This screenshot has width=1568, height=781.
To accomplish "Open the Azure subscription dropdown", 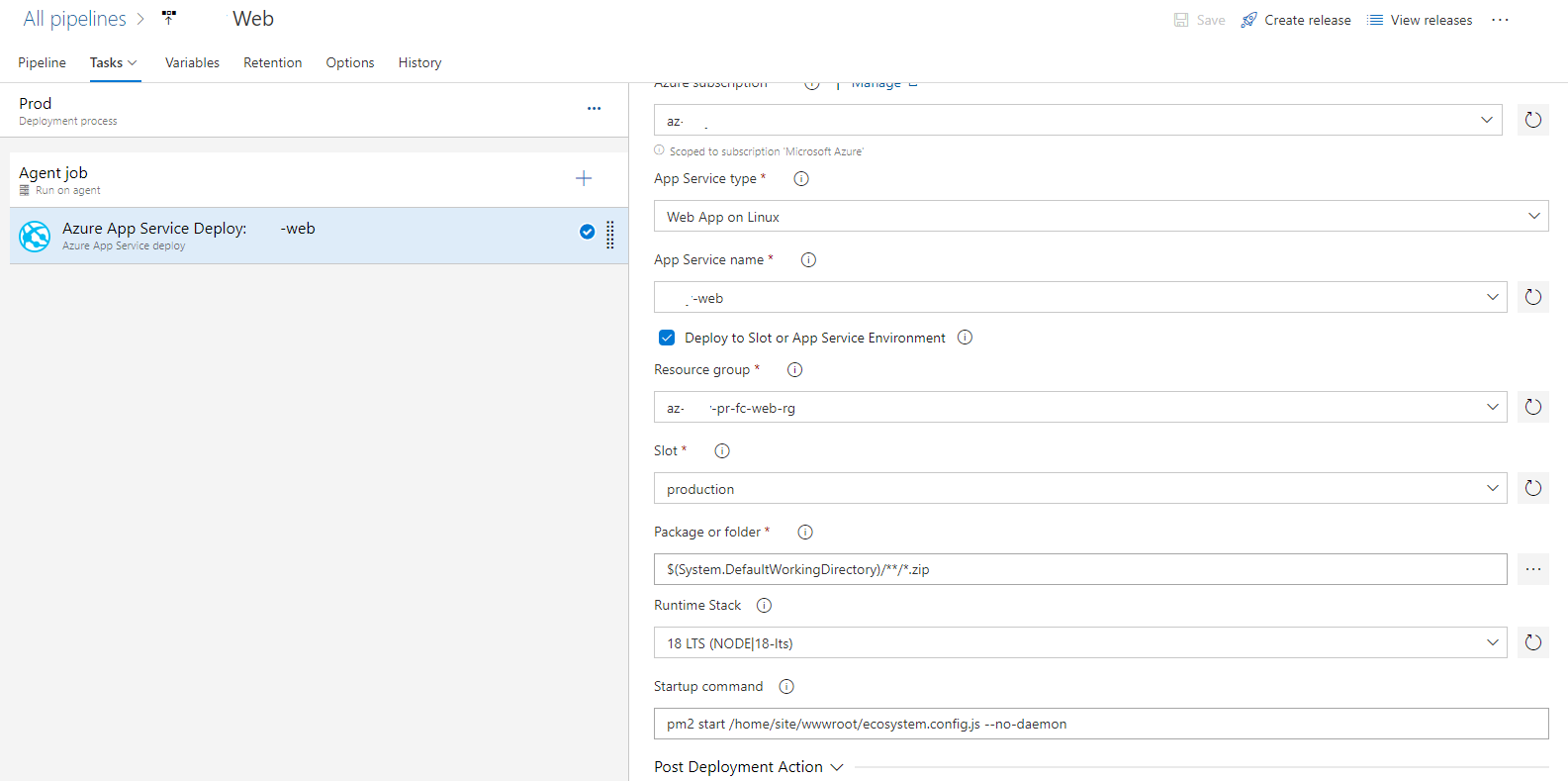I will coord(1078,120).
